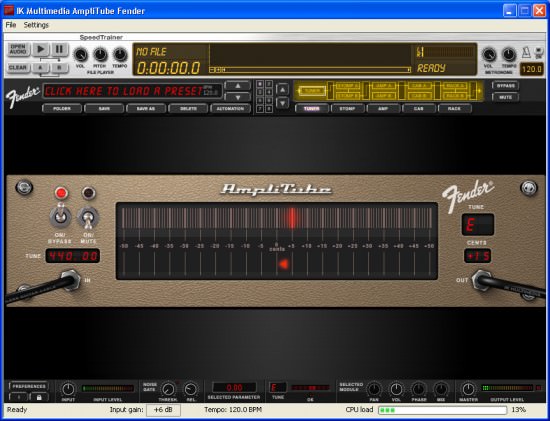Image resolution: width=550 pixels, height=421 pixels.
Task: Open the preset Folder button
Action: point(62,108)
